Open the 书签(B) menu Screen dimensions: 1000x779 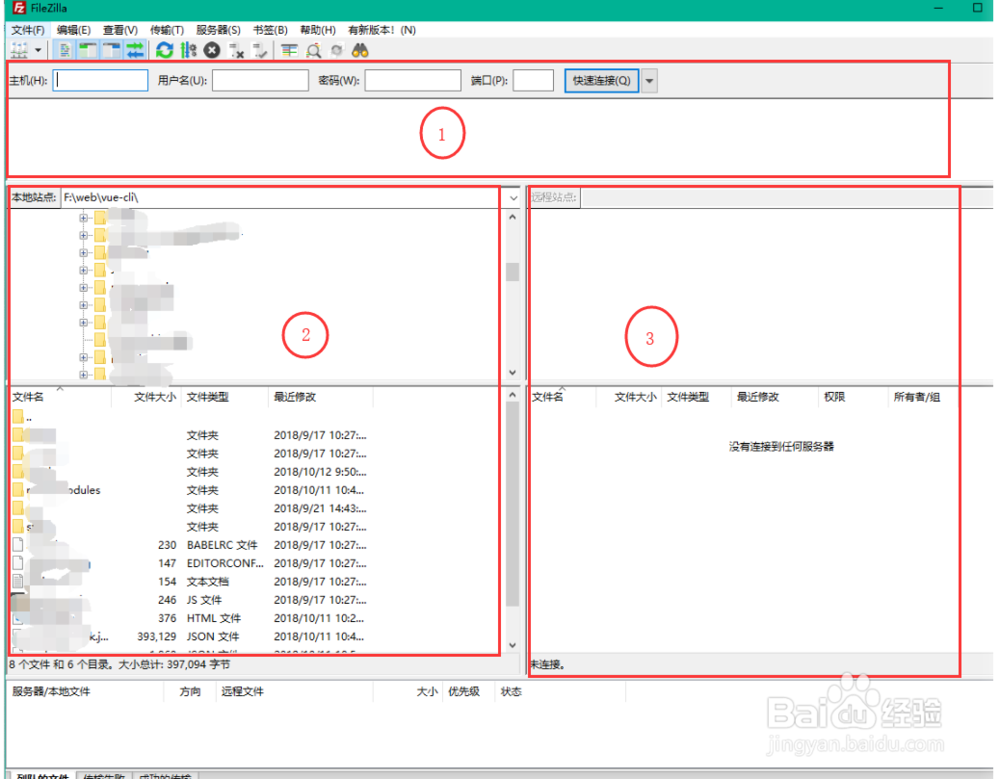(270, 30)
